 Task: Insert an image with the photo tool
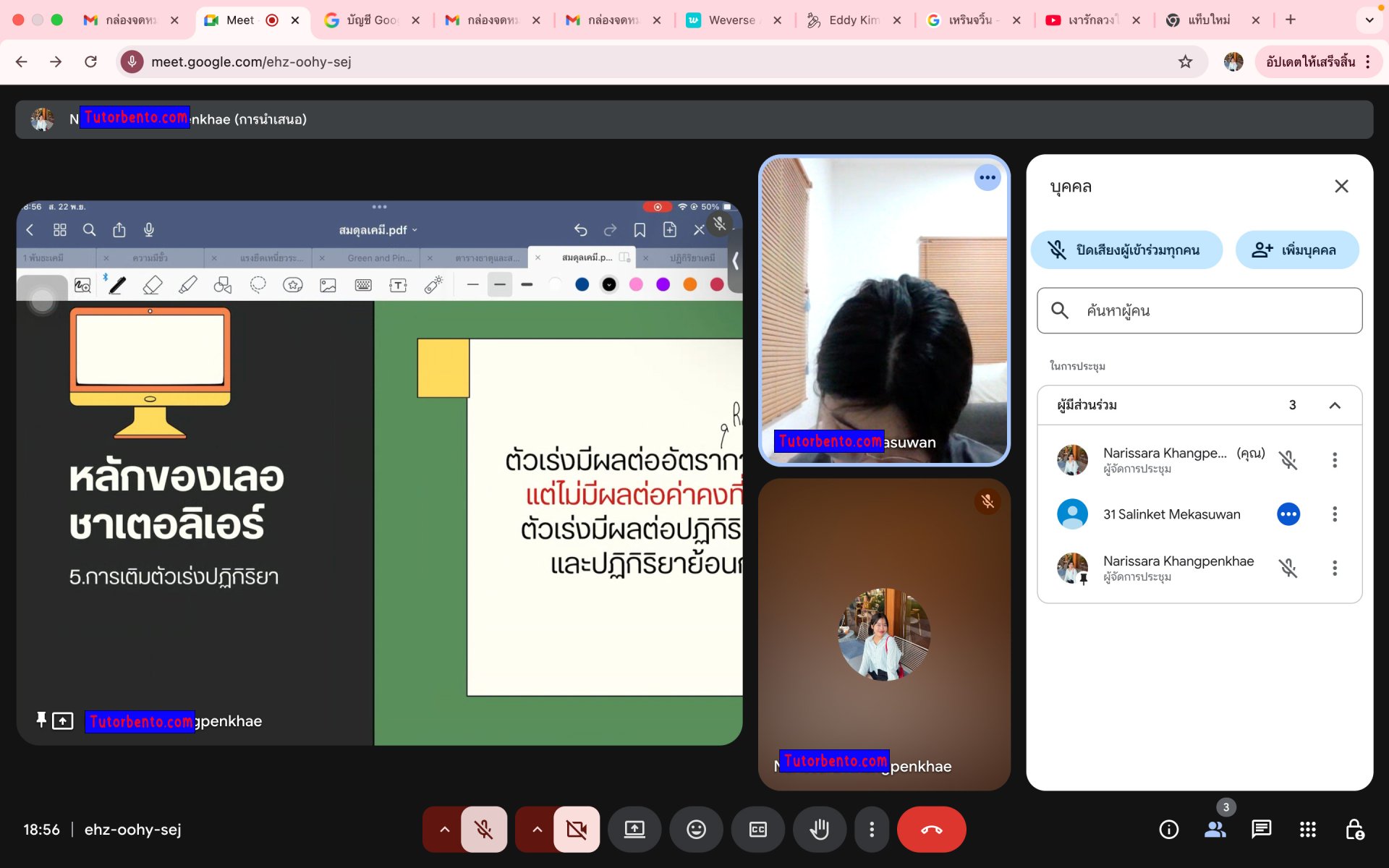pyautogui.click(x=328, y=285)
